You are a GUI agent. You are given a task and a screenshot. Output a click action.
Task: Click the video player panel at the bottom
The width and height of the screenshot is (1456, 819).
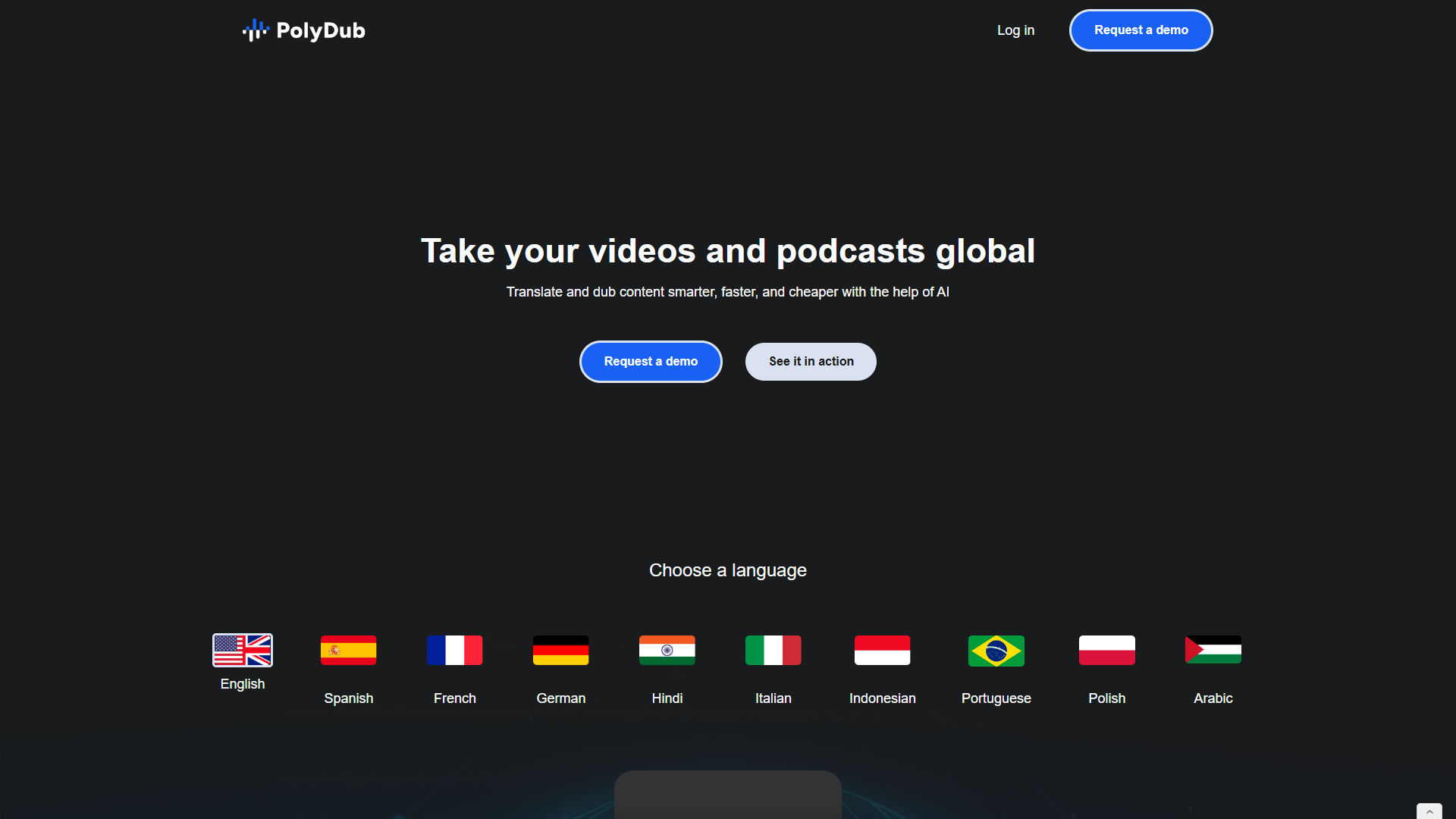tap(728, 795)
